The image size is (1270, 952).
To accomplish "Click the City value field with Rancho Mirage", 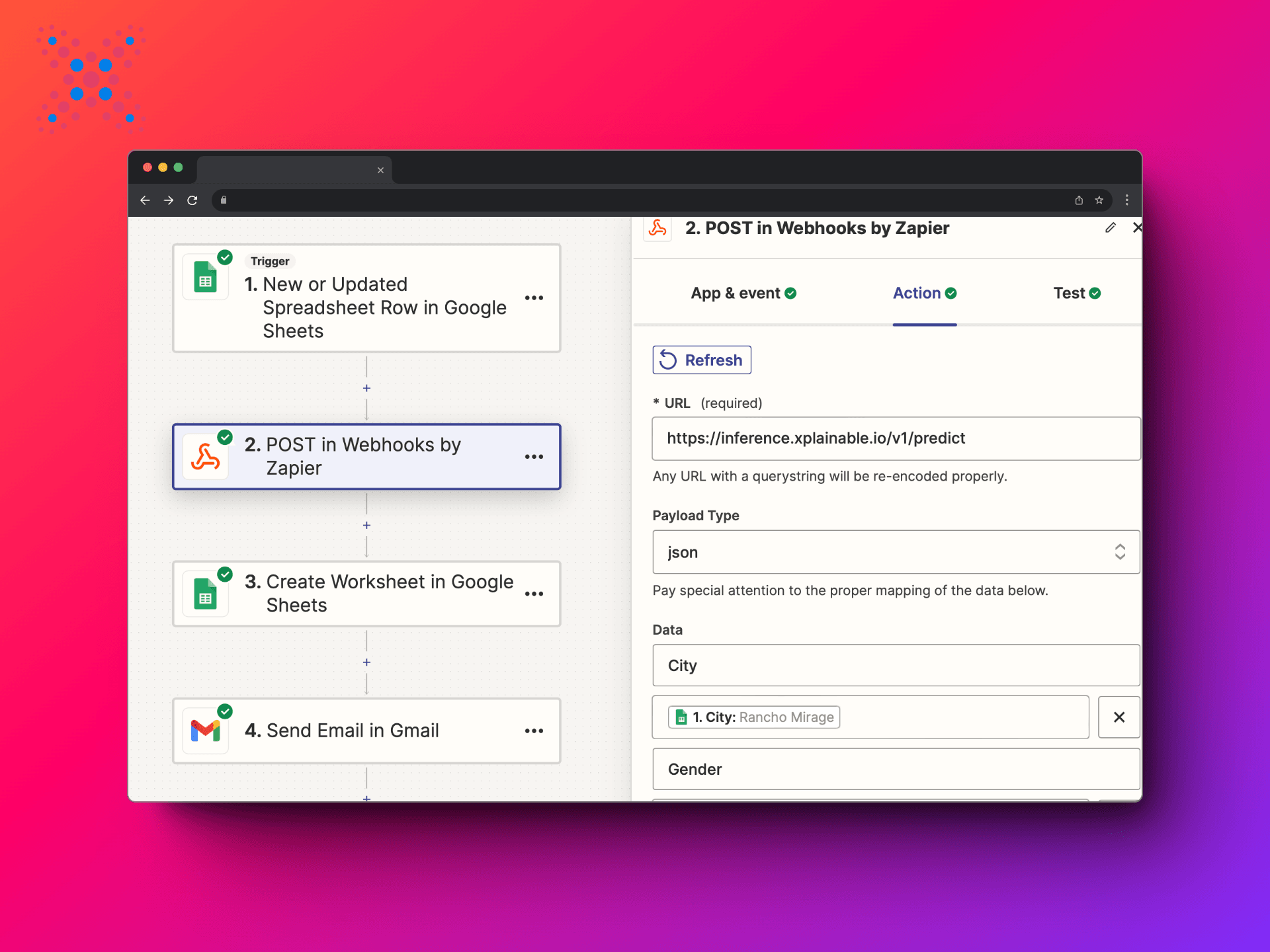I will [x=870, y=717].
